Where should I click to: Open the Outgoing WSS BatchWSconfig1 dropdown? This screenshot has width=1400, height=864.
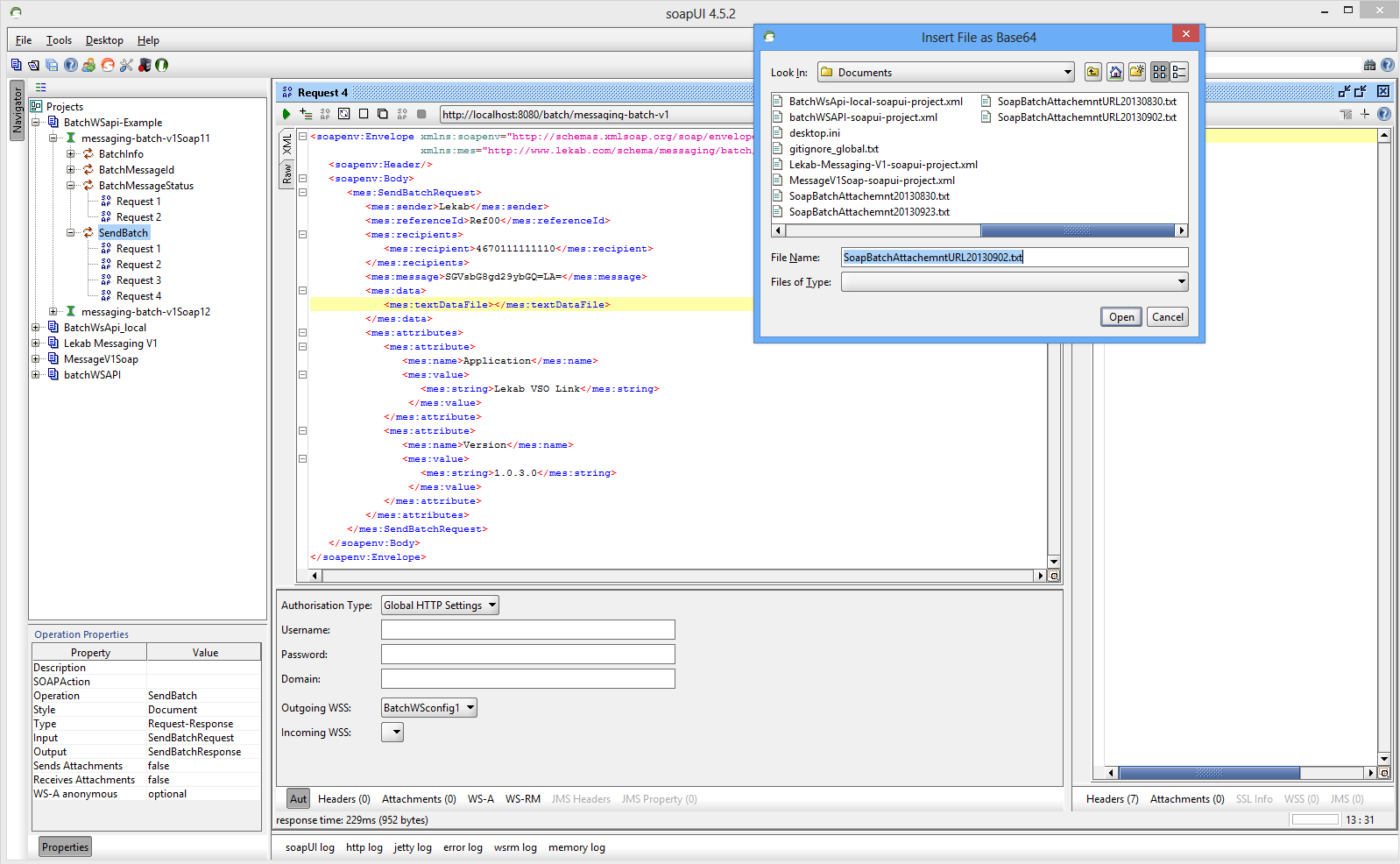(x=429, y=707)
